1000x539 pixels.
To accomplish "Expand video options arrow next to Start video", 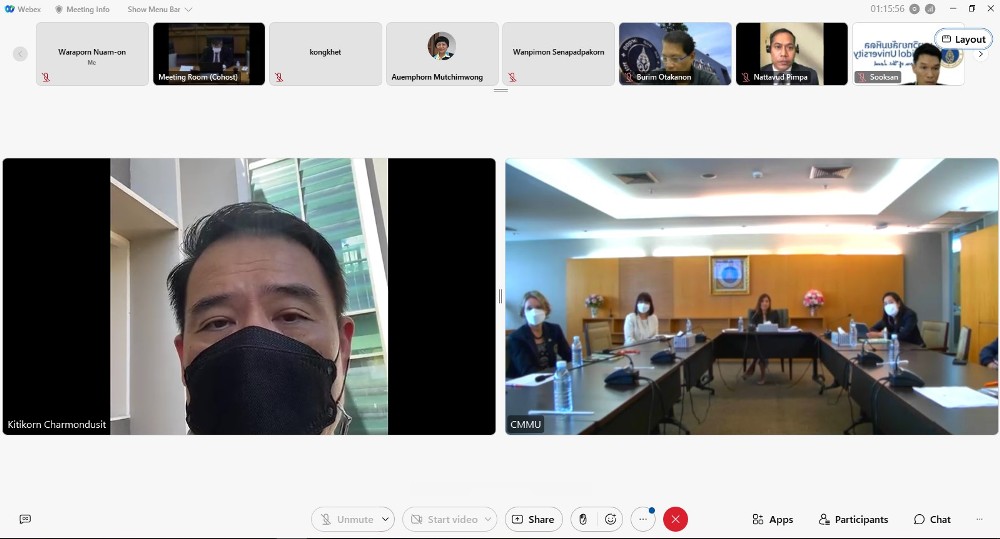I will (x=488, y=519).
